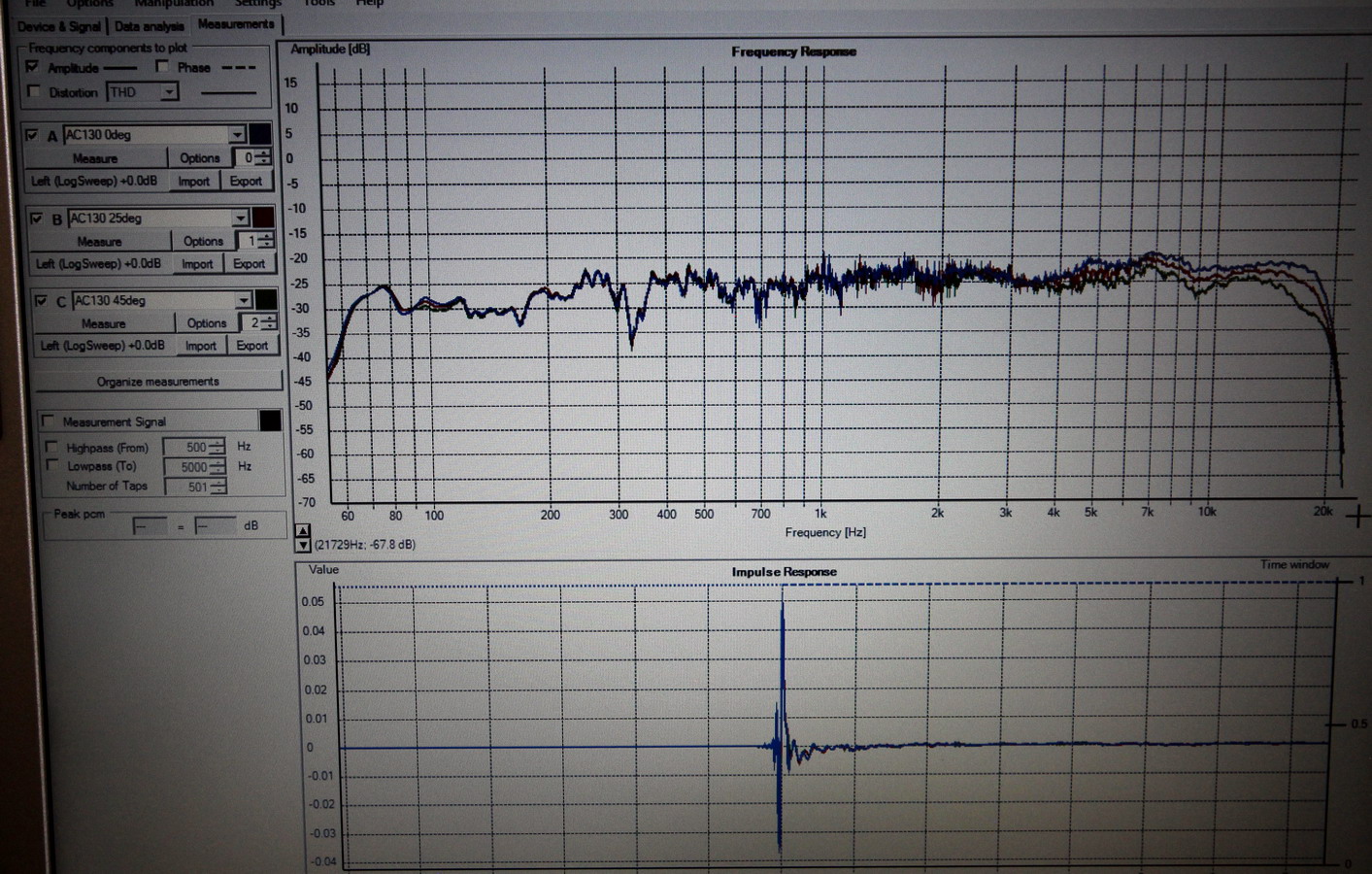Open Options for measurement B

(x=204, y=242)
